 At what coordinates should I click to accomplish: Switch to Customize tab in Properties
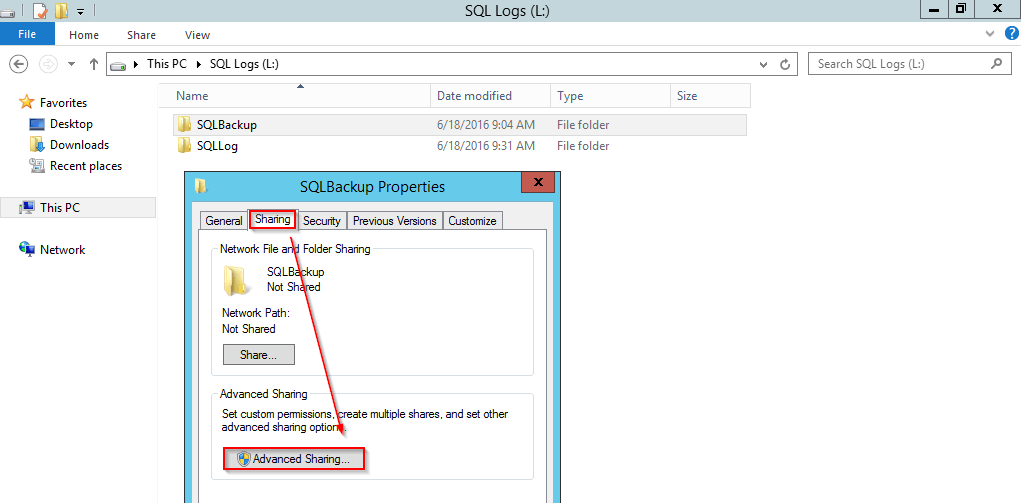(x=472, y=221)
